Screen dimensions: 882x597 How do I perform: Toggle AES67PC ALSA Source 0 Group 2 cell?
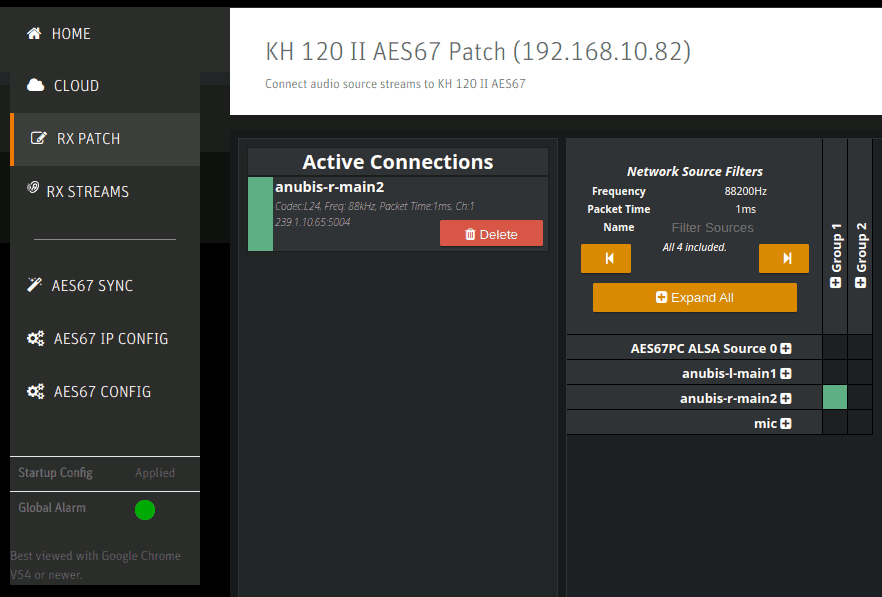tap(860, 348)
